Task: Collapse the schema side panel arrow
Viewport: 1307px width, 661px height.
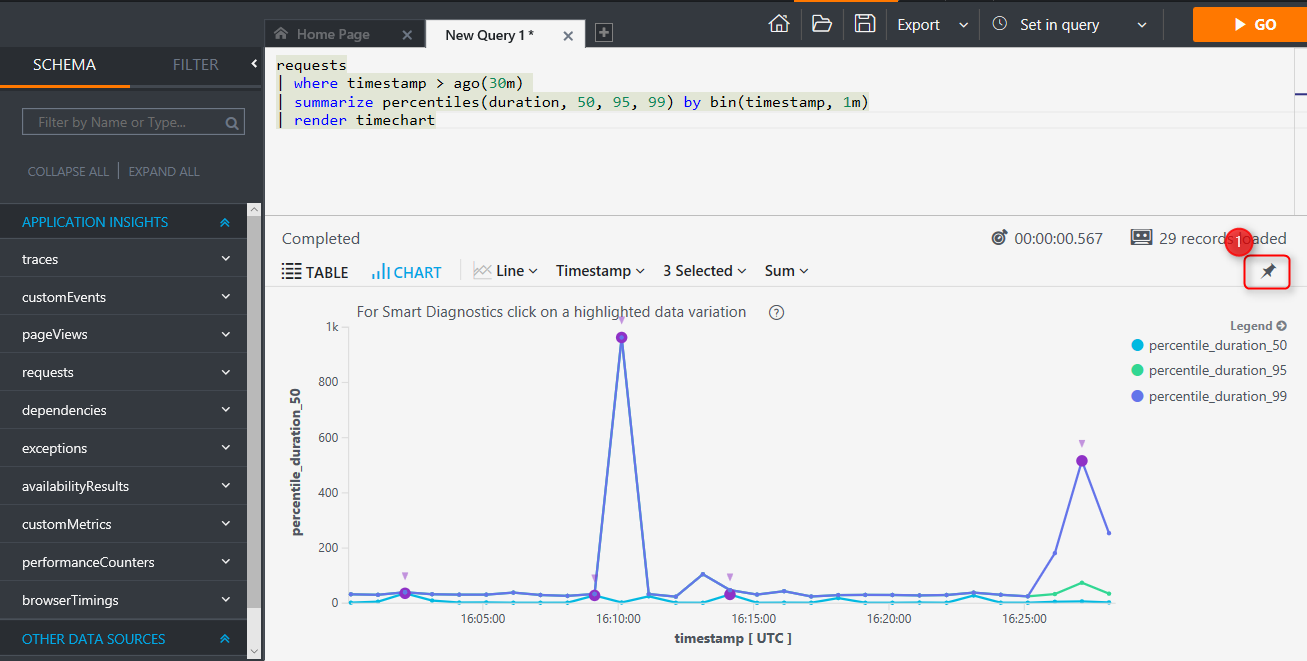Action: (x=254, y=64)
